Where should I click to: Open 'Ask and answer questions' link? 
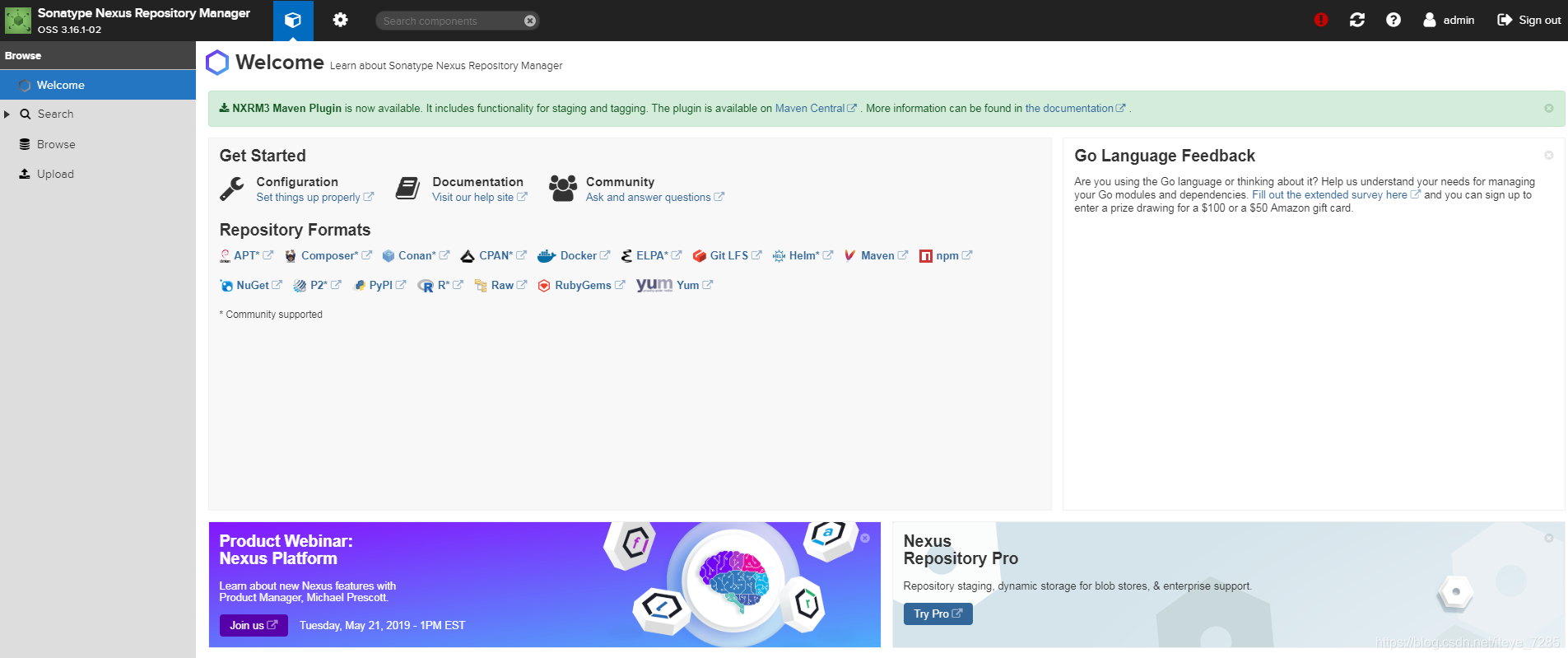[x=654, y=198]
